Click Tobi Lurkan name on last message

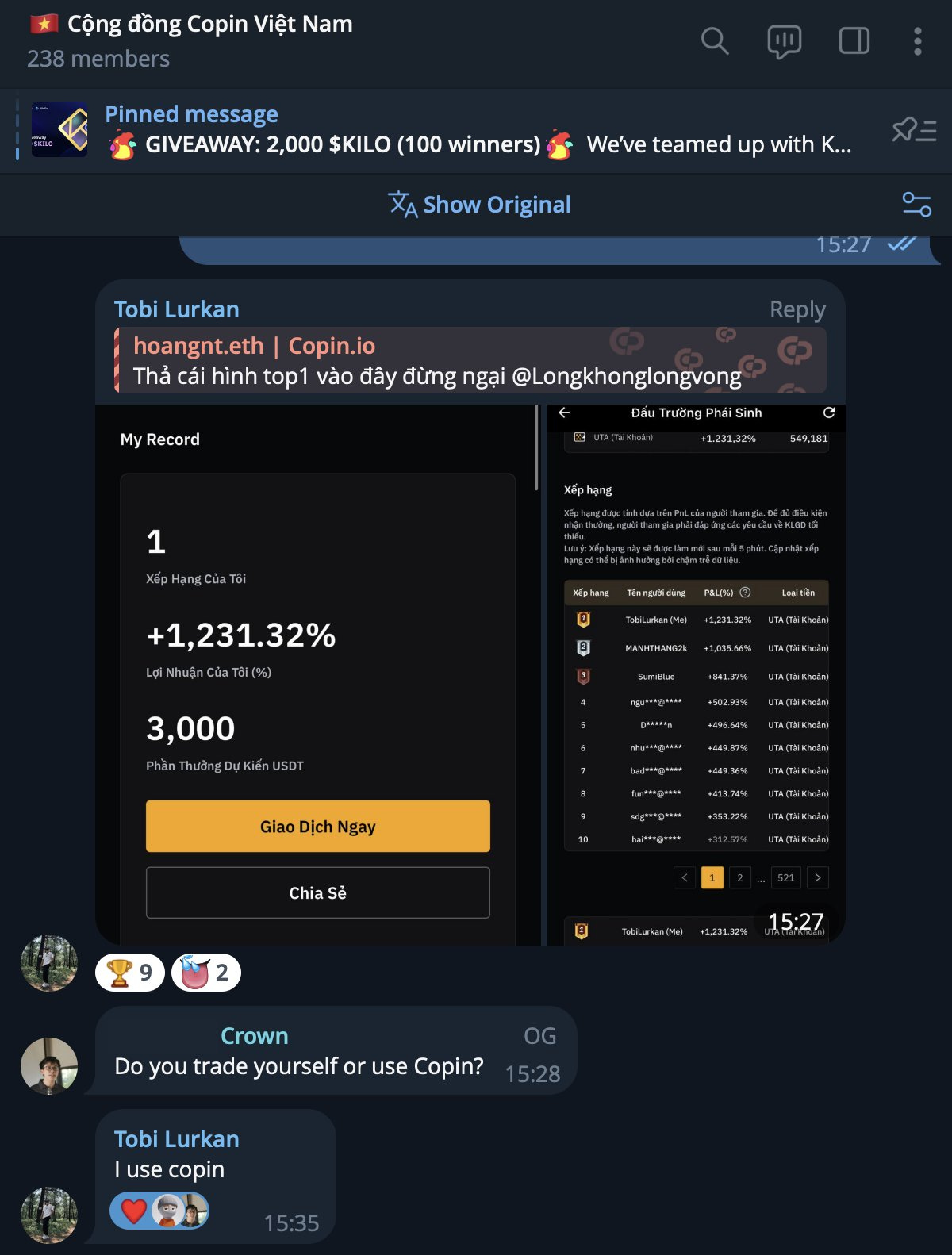[x=177, y=1139]
